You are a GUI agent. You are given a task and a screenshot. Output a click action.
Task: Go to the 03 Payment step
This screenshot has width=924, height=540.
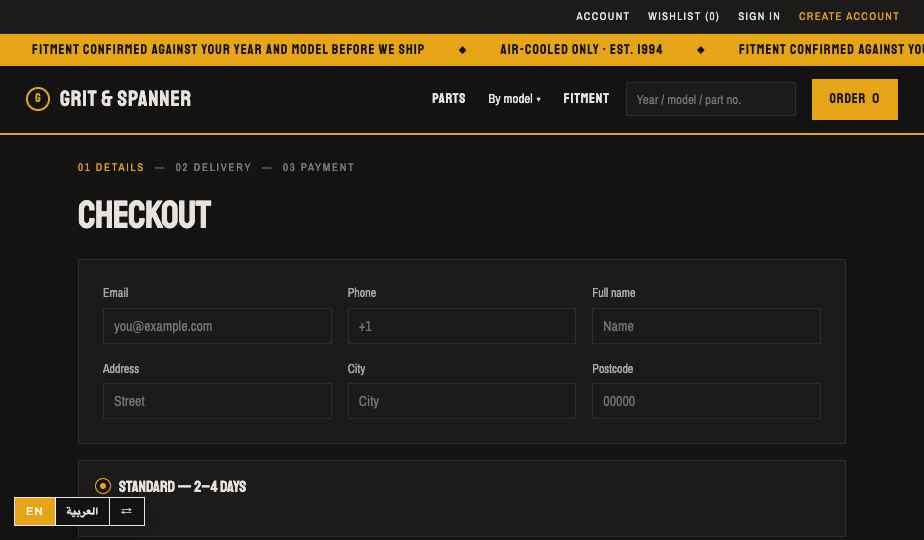pos(318,167)
